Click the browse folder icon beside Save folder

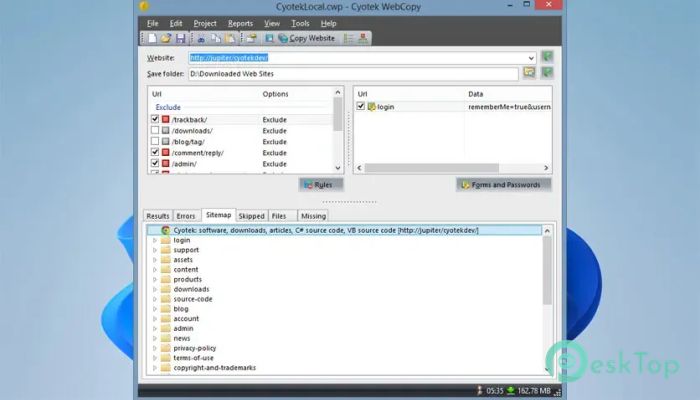(x=529, y=72)
